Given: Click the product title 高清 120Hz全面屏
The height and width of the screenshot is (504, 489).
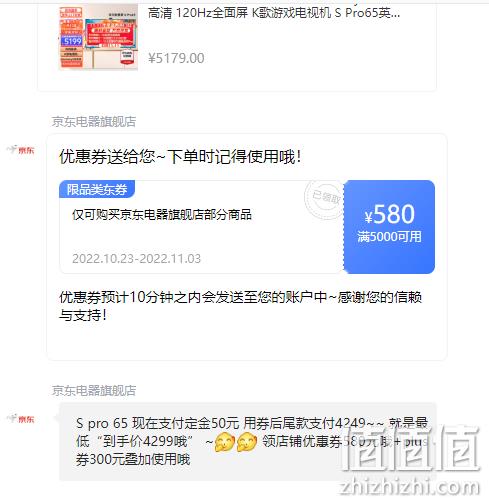Looking at the screenshot, I should coord(273,13).
